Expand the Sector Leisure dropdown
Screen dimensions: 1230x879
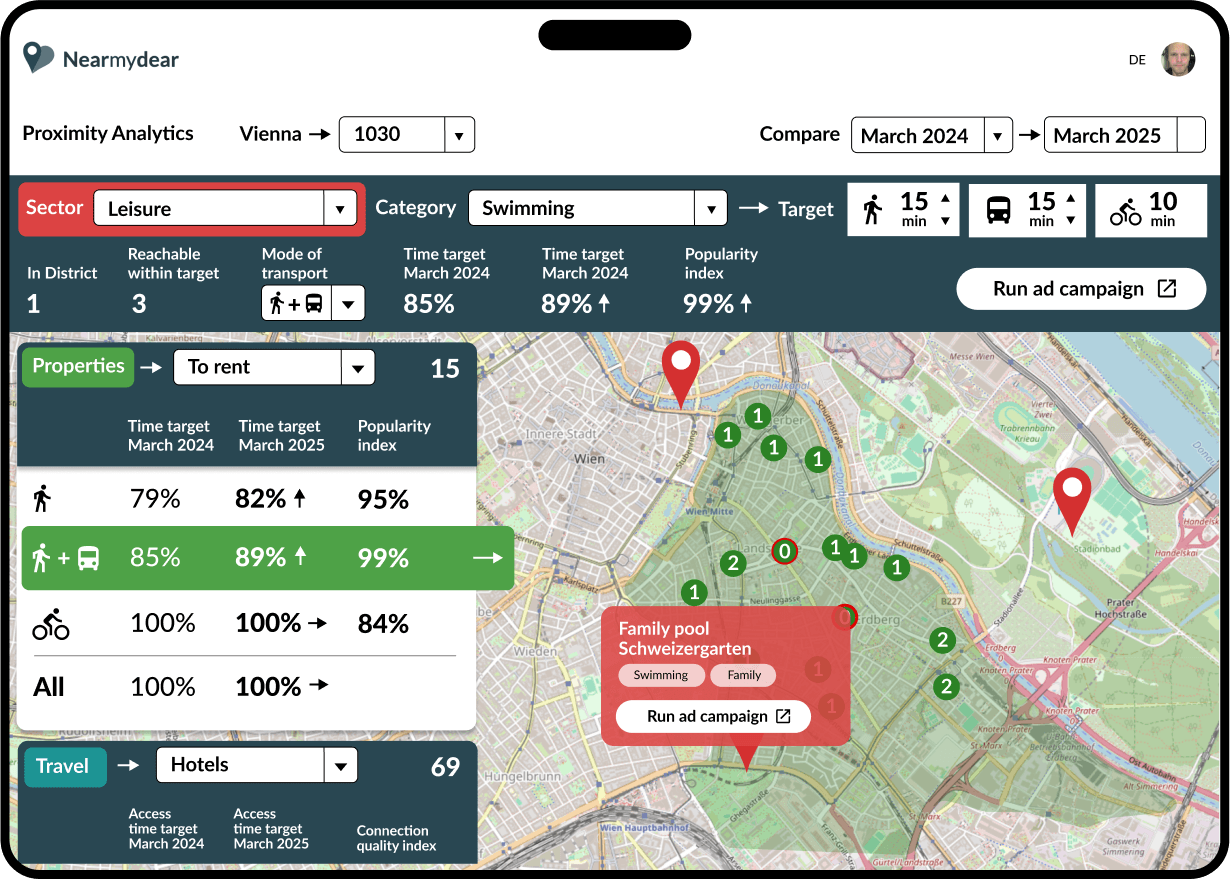click(x=340, y=209)
